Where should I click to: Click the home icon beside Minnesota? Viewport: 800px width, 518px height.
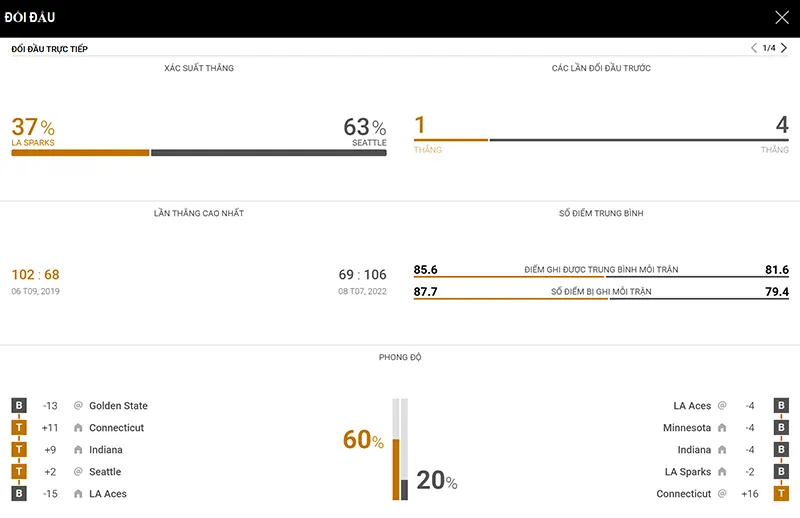722,428
